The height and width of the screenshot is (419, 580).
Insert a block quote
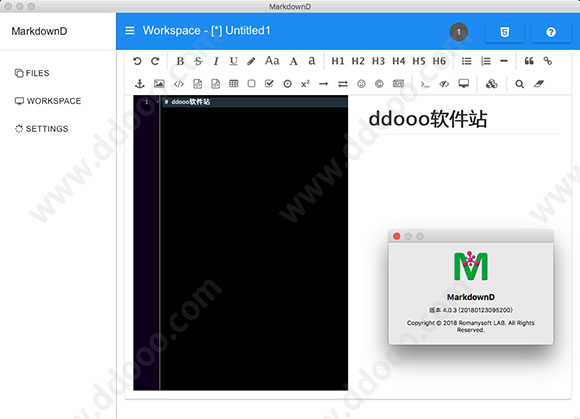point(529,61)
